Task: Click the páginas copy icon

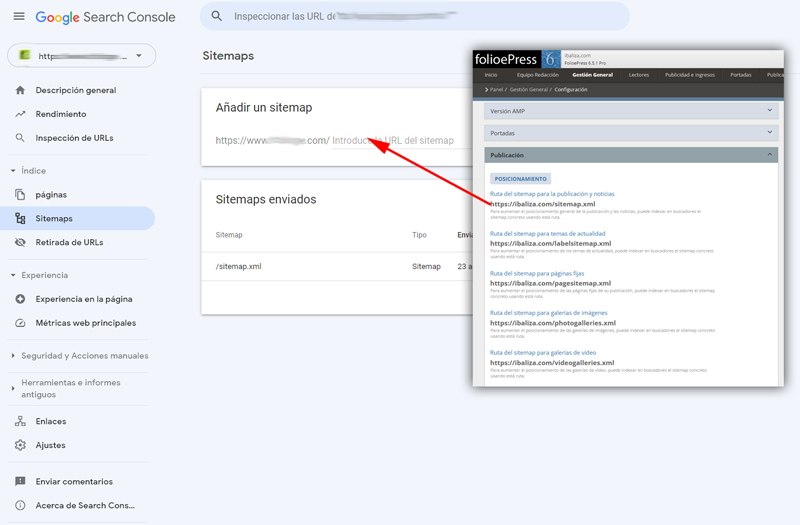Action: point(20,194)
